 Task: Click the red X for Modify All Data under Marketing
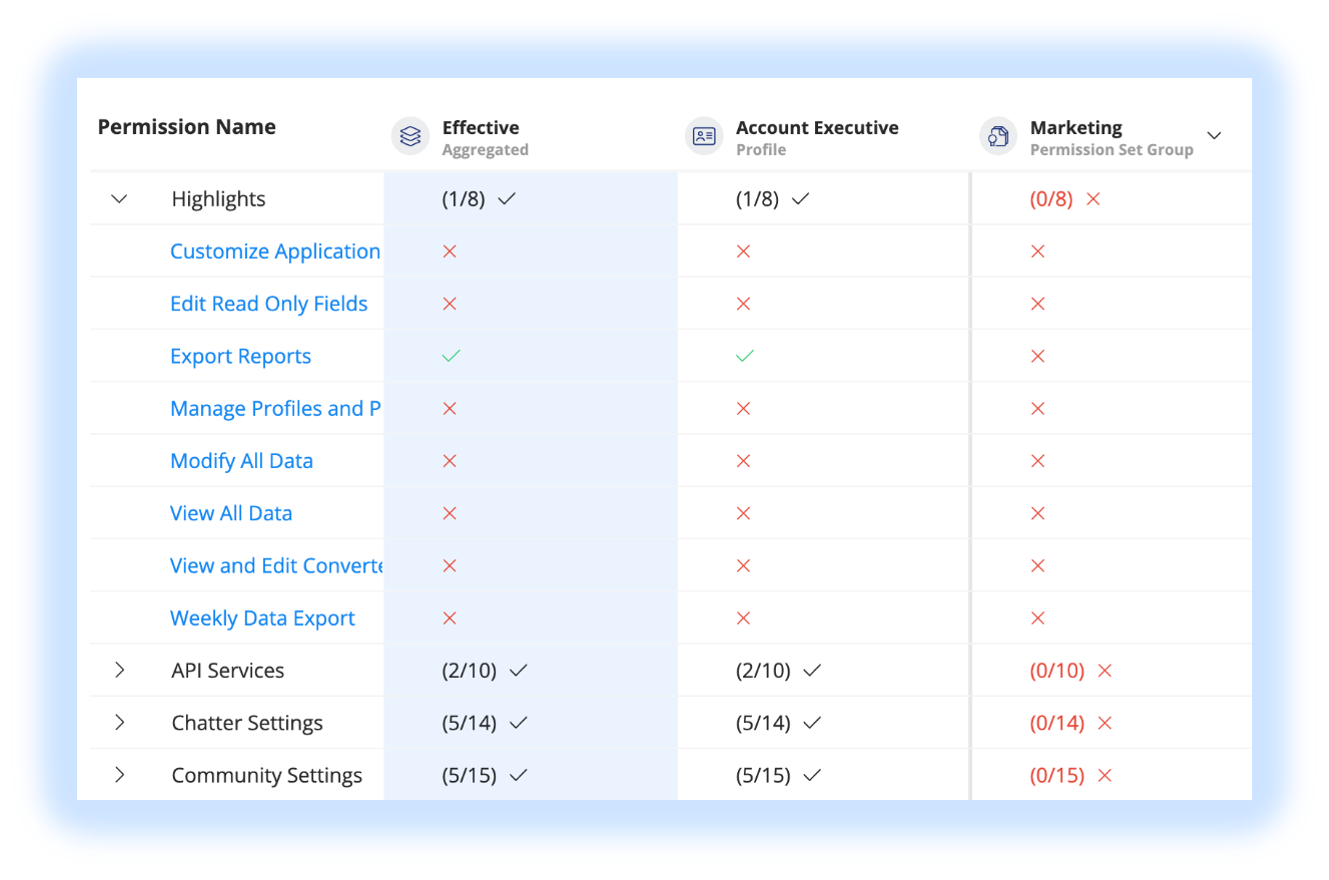pyautogui.click(x=1037, y=460)
